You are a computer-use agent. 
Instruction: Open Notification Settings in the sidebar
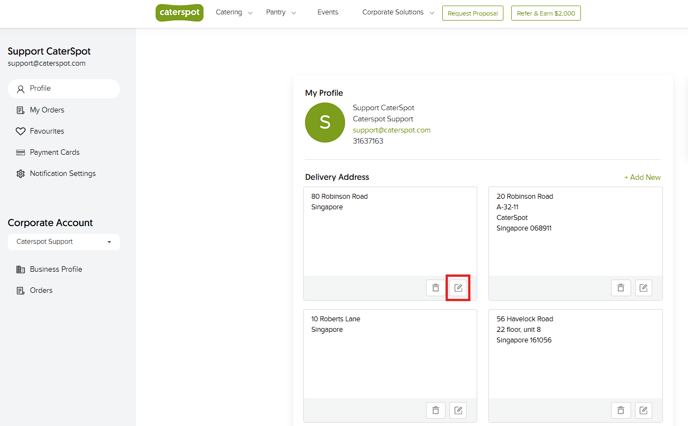(62, 173)
